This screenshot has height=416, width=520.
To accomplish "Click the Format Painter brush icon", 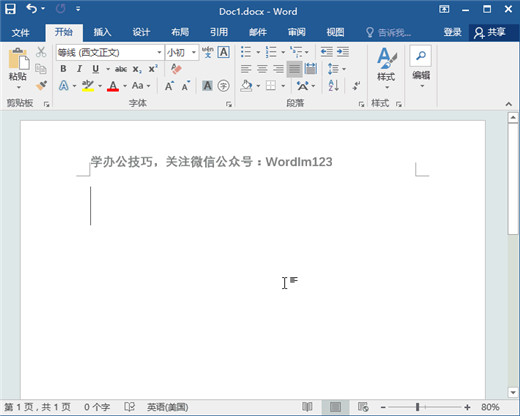I will [41, 85].
